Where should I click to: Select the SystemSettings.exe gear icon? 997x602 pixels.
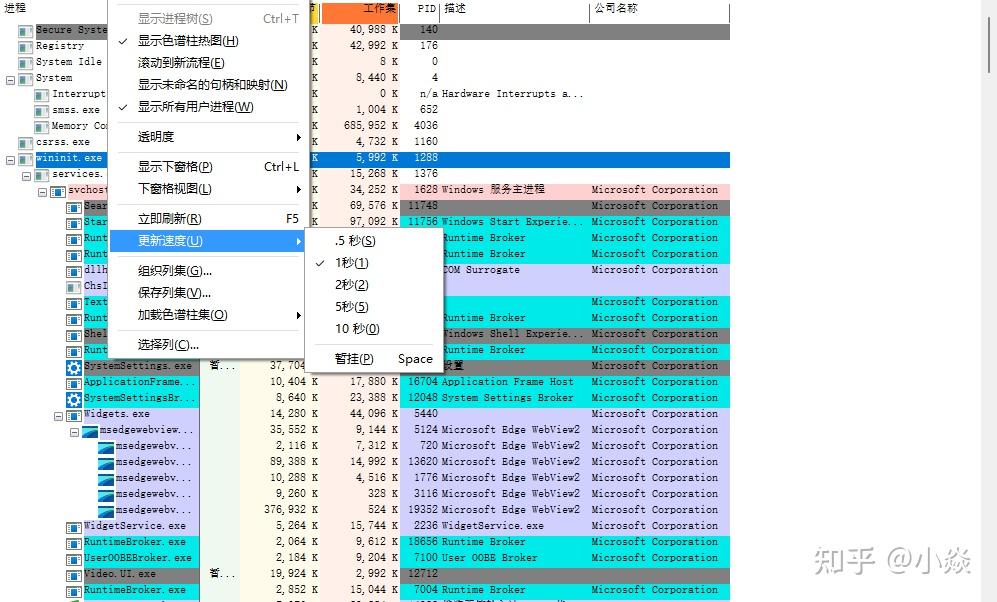pyautogui.click(x=74, y=366)
